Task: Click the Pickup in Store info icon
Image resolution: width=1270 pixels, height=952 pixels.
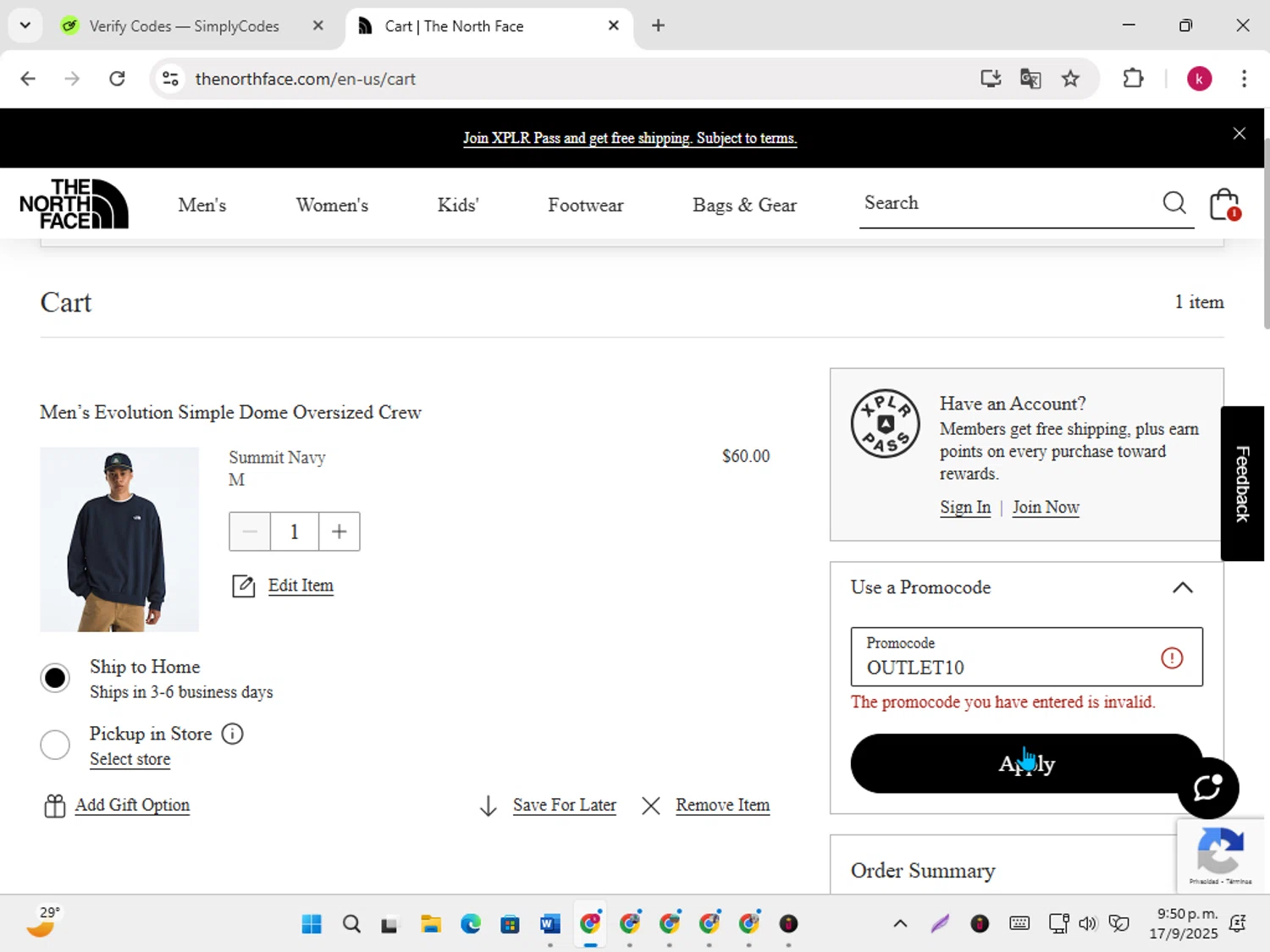Action: 232,734
